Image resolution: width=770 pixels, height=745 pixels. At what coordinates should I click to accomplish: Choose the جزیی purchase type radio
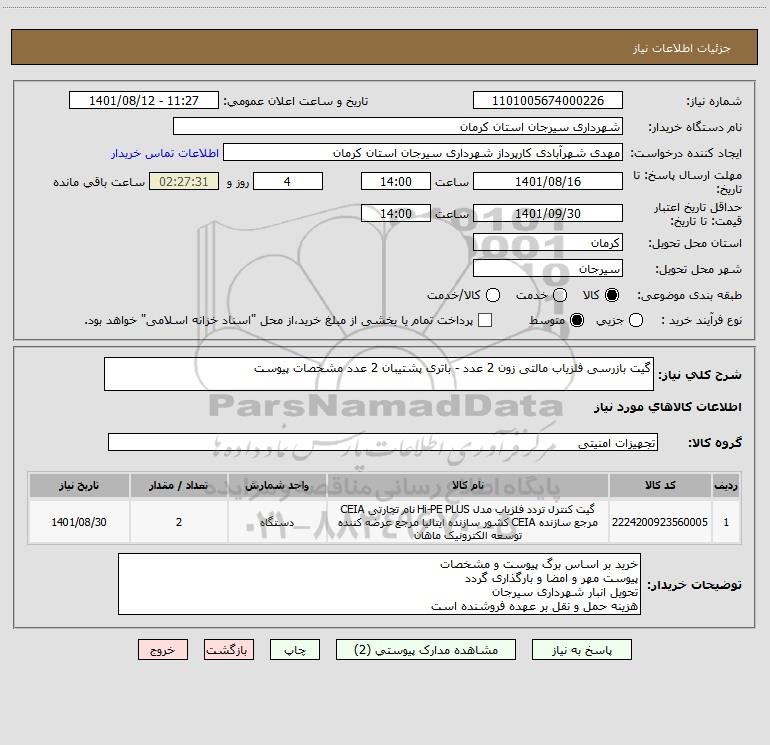636,320
